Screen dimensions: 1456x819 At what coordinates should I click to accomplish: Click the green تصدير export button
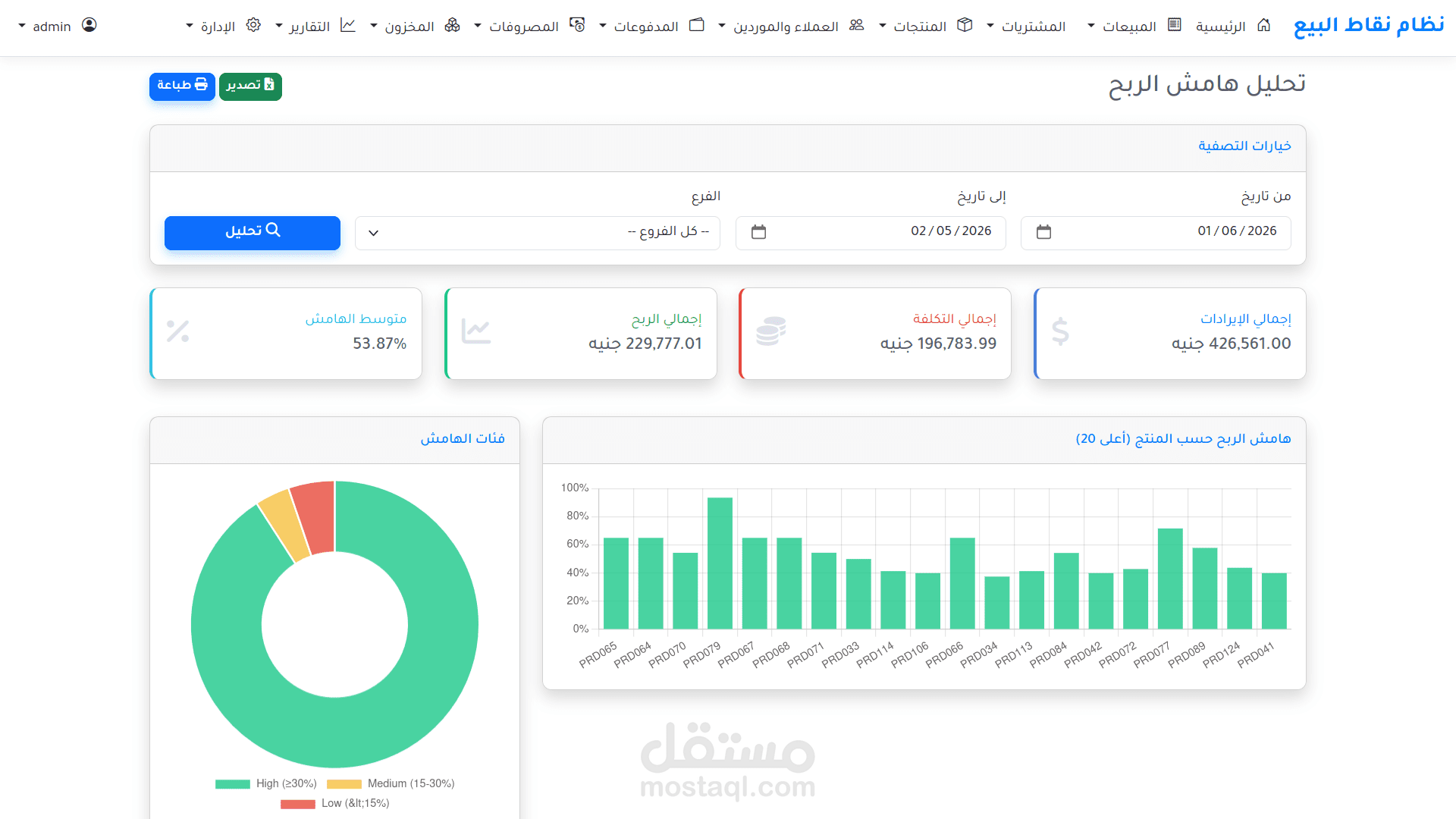pyautogui.click(x=250, y=86)
